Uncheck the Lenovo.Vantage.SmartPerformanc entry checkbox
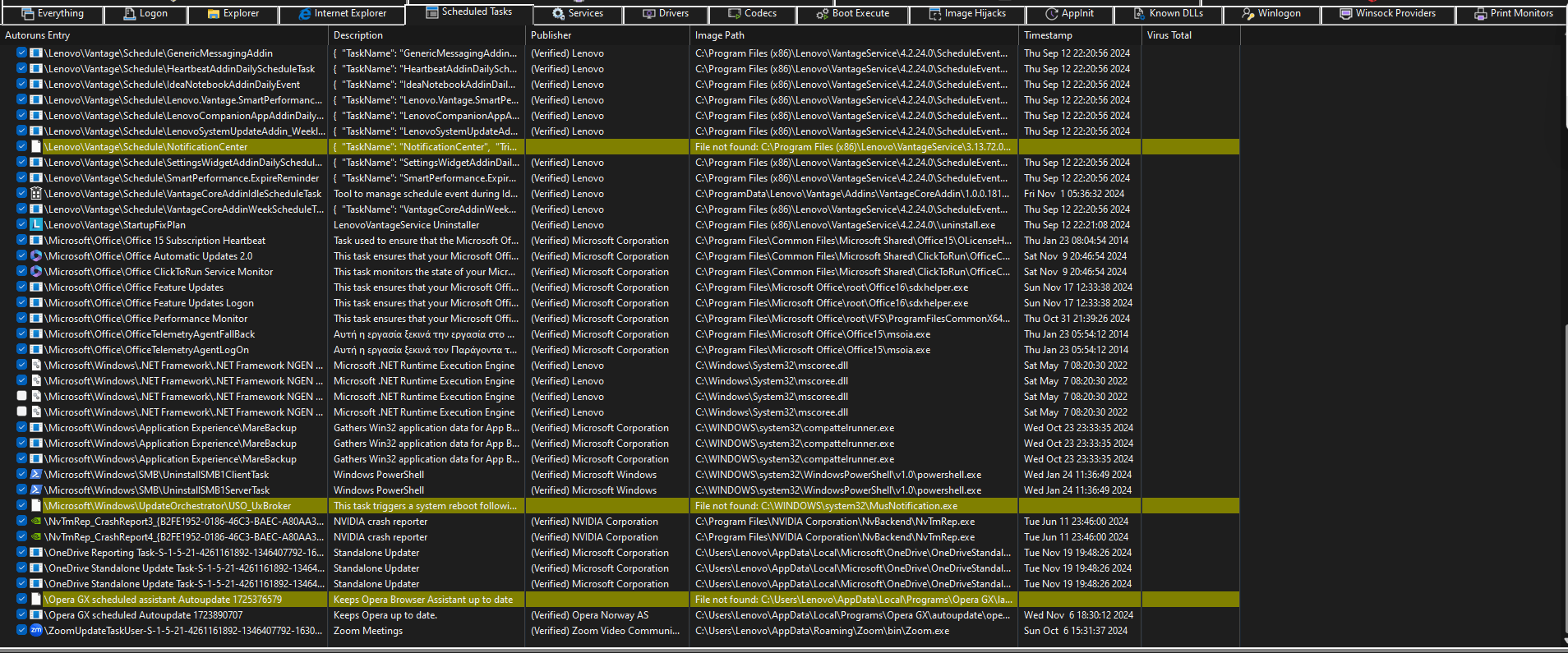 (22, 100)
